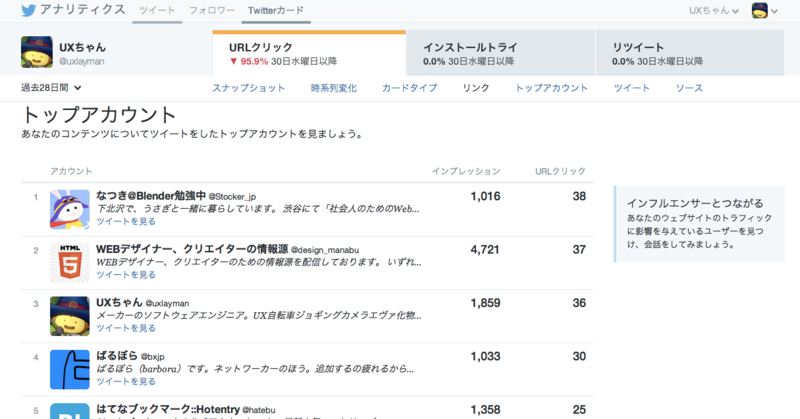Click the トップアカウント page heading
Screen dimensions: 800x419
(98, 115)
